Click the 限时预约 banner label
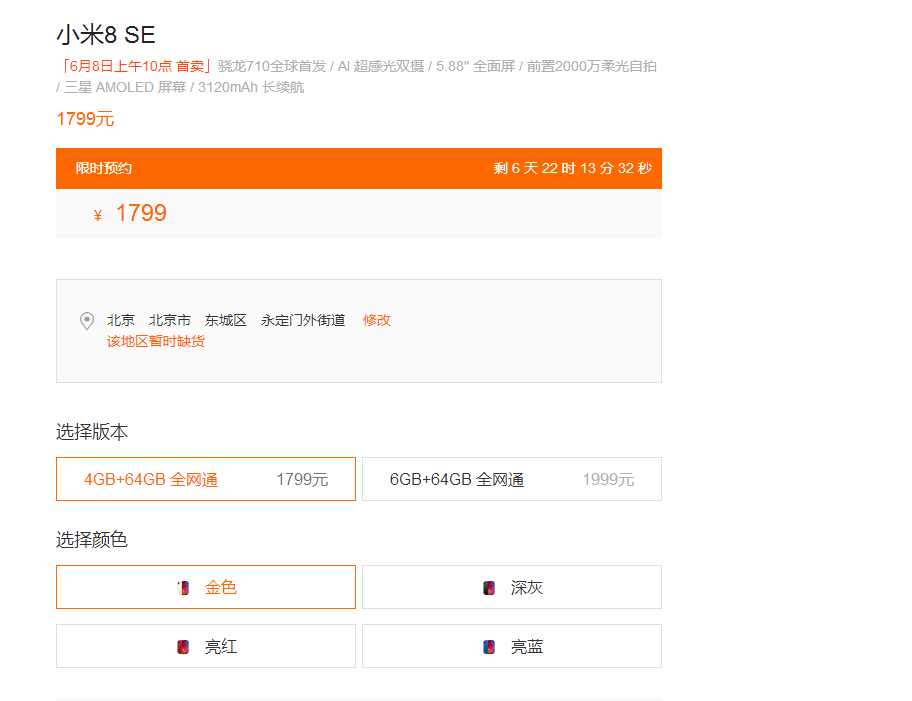 click(x=104, y=168)
